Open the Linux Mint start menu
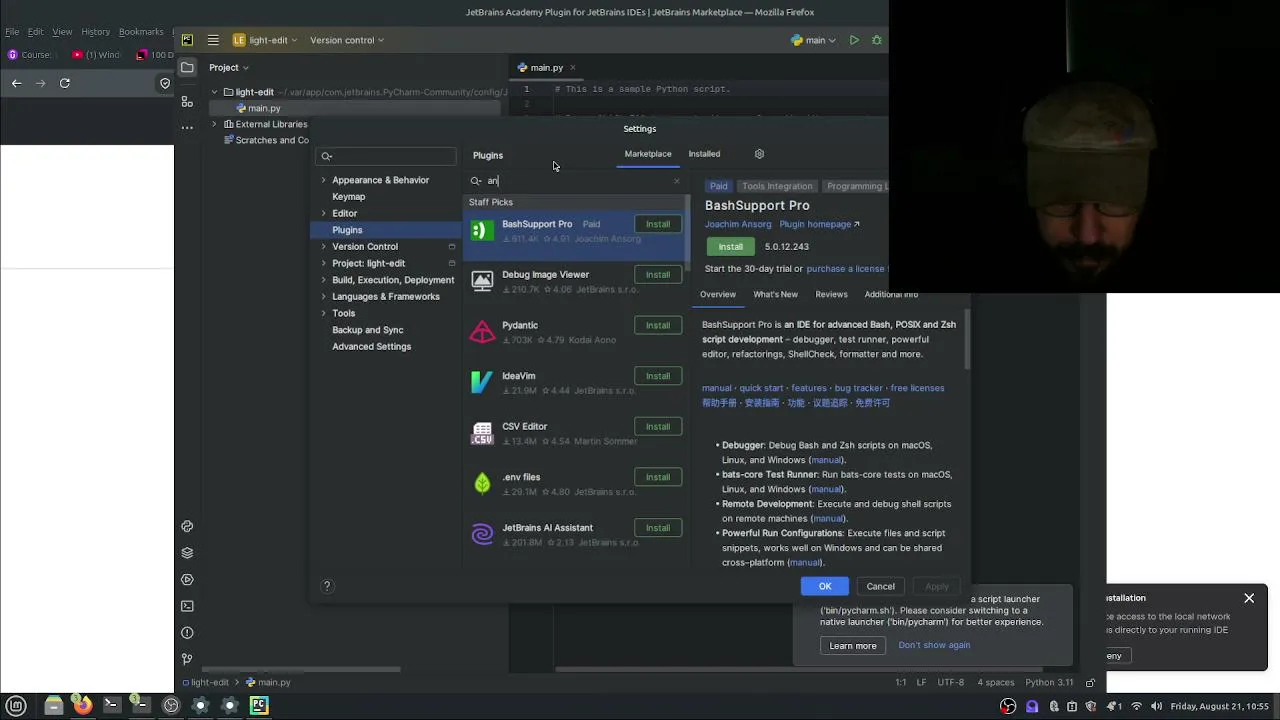 16,705
